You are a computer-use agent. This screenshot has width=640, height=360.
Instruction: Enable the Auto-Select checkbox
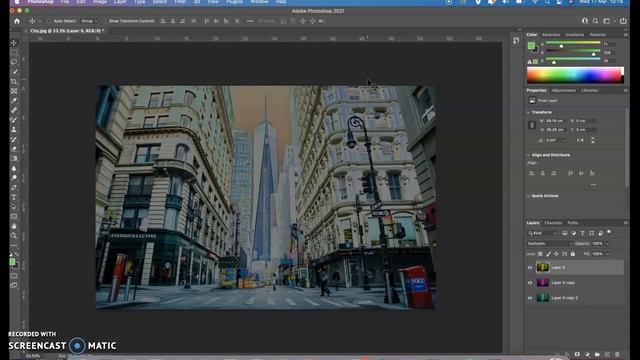point(49,21)
